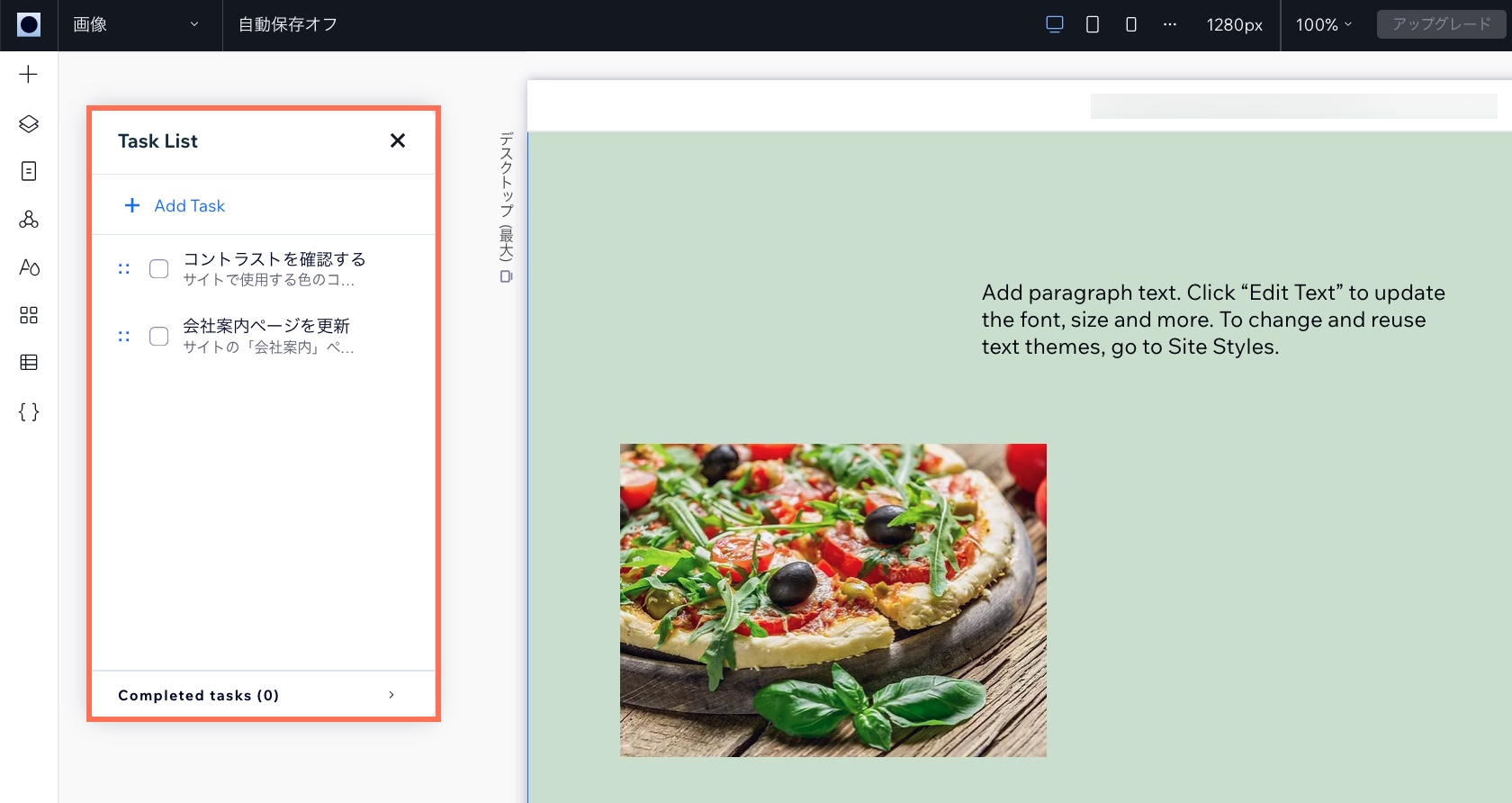Open the breakpoints more options ellipsis
The height and width of the screenshot is (803, 1512).
(1170, 24)
